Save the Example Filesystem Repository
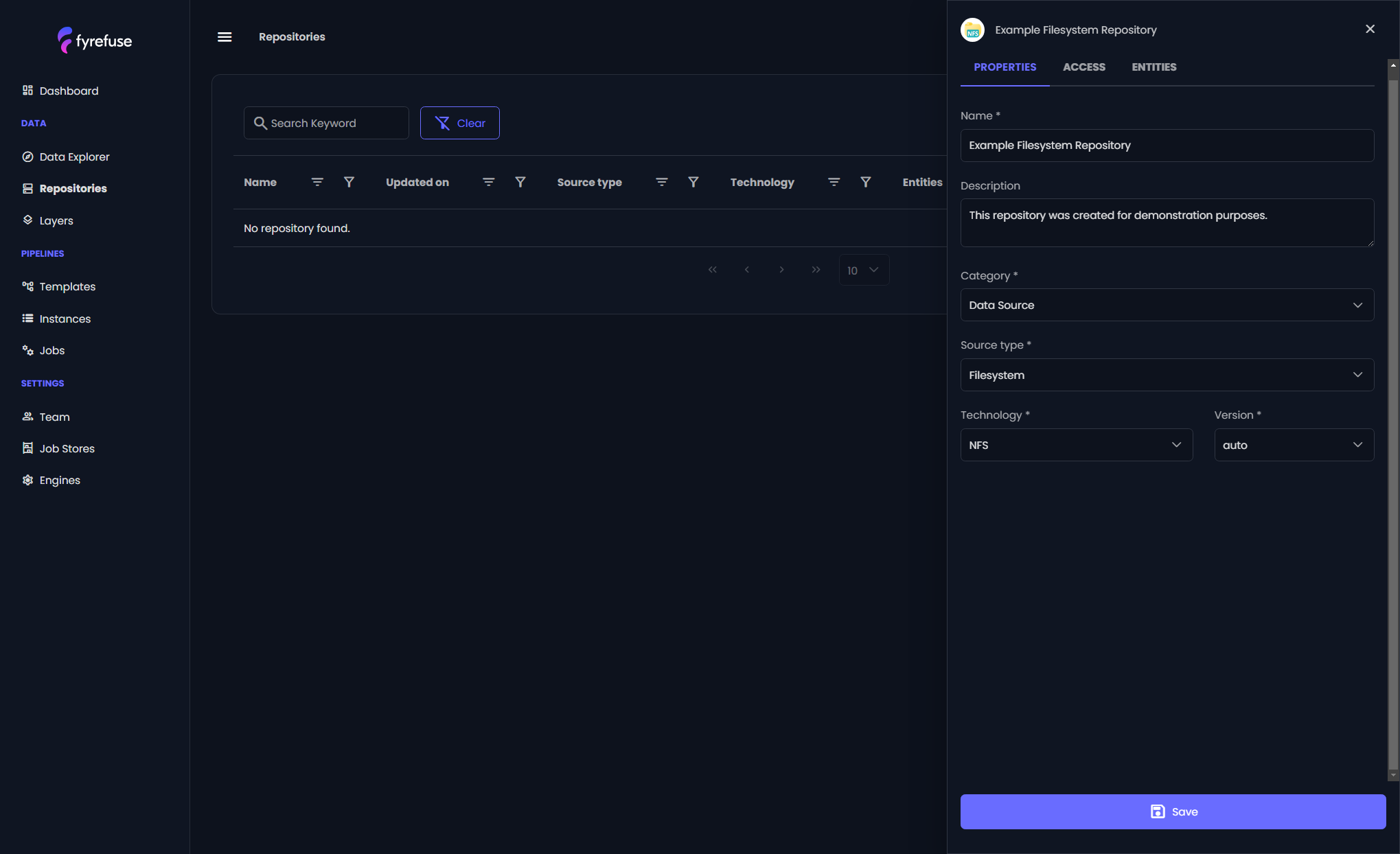This screenshot has height=854, width=1400. click(x=1173, y=811)
